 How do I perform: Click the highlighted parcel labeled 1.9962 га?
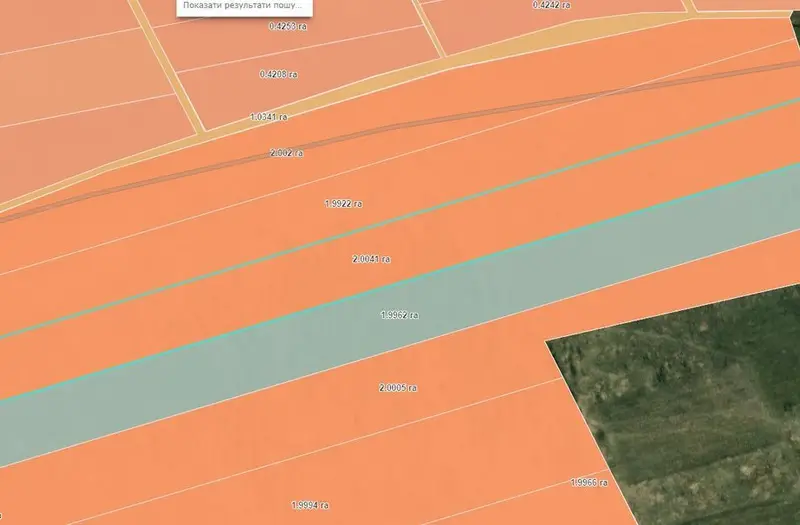[x=400, y=315]
